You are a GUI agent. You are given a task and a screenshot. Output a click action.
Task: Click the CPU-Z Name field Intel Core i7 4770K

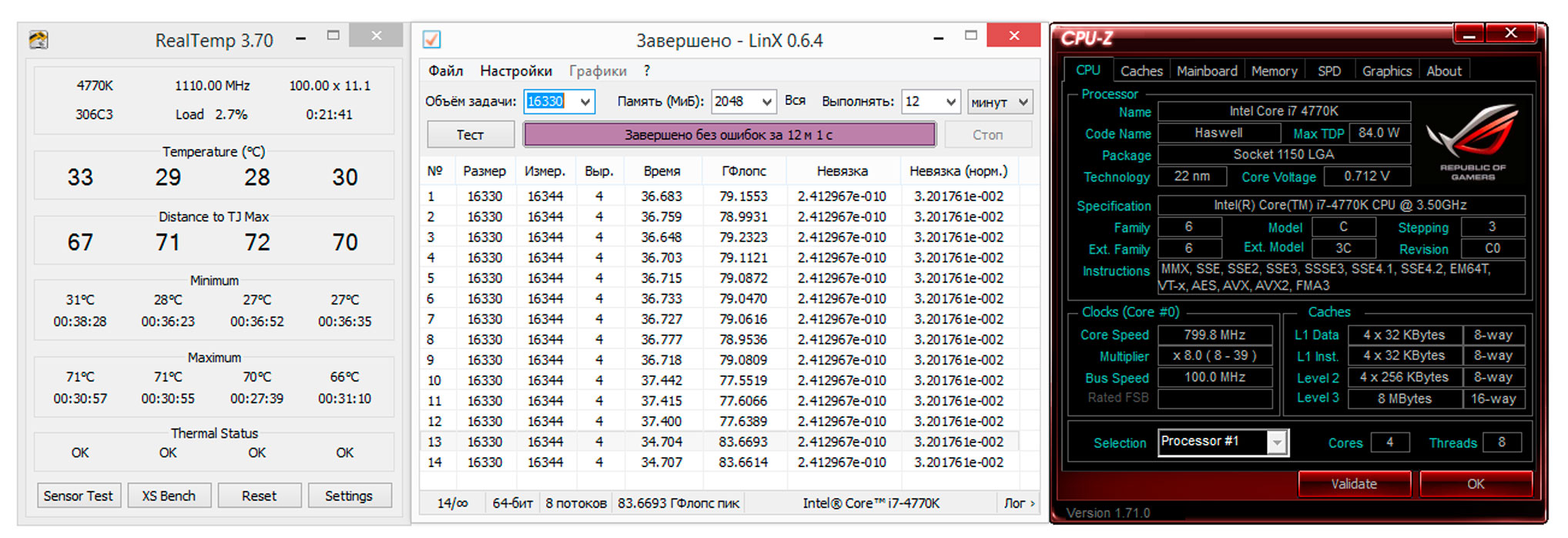tap(1284, 111)
